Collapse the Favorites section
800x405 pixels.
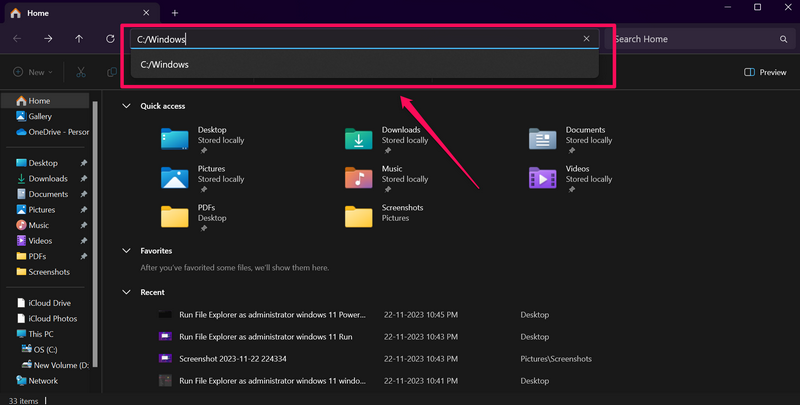coord(126,251)
